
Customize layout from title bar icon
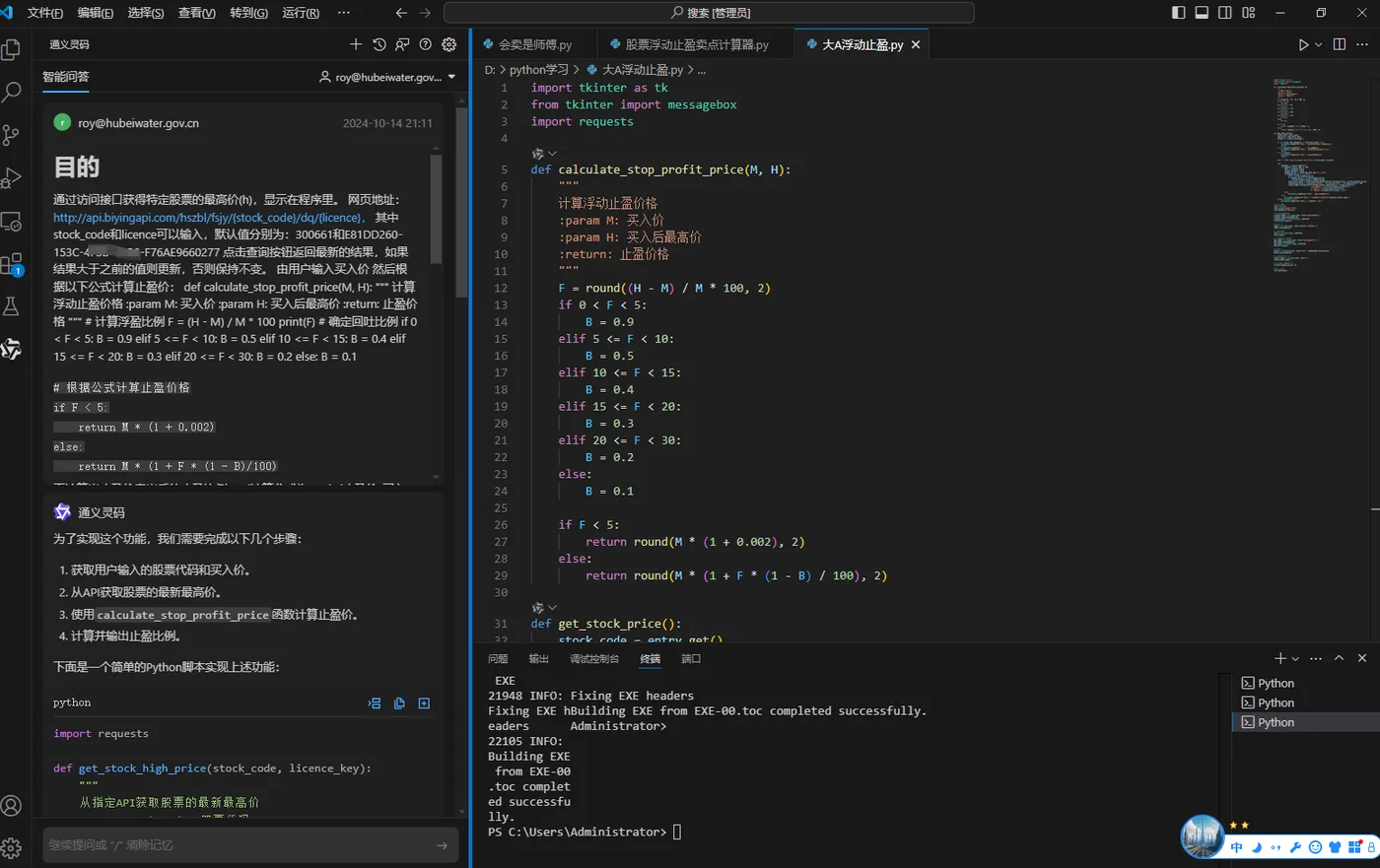[x=1249, y=13]
